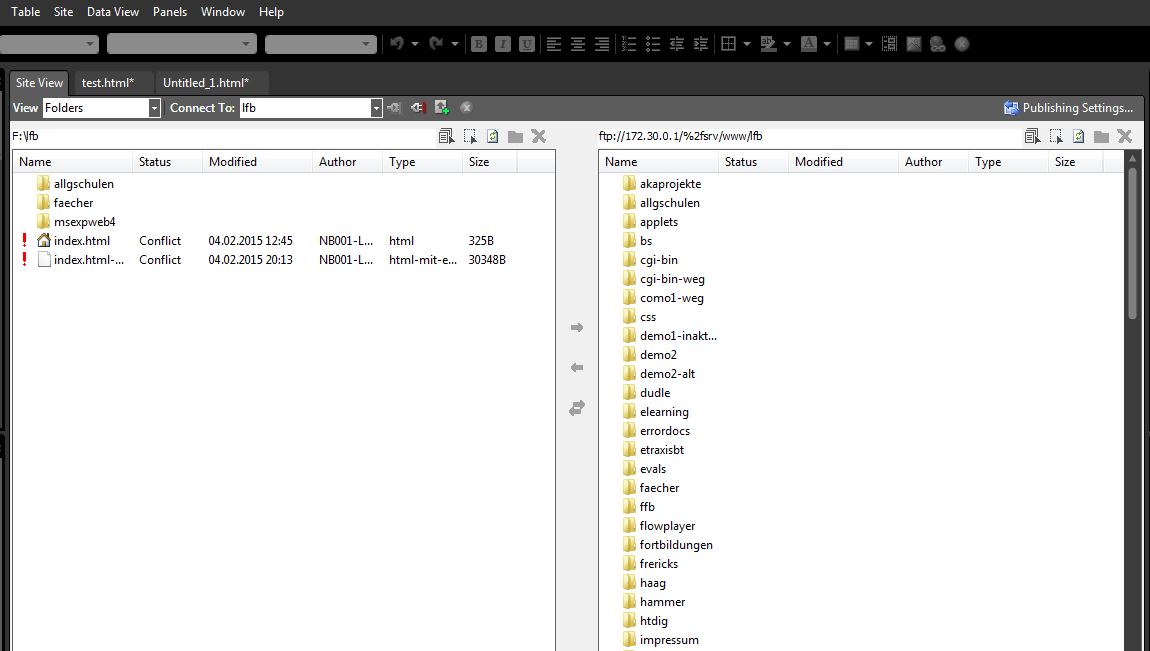Apply underline formatting
Image resolution: width=1150 pixels, height=651 pixels.
point(526,44)
